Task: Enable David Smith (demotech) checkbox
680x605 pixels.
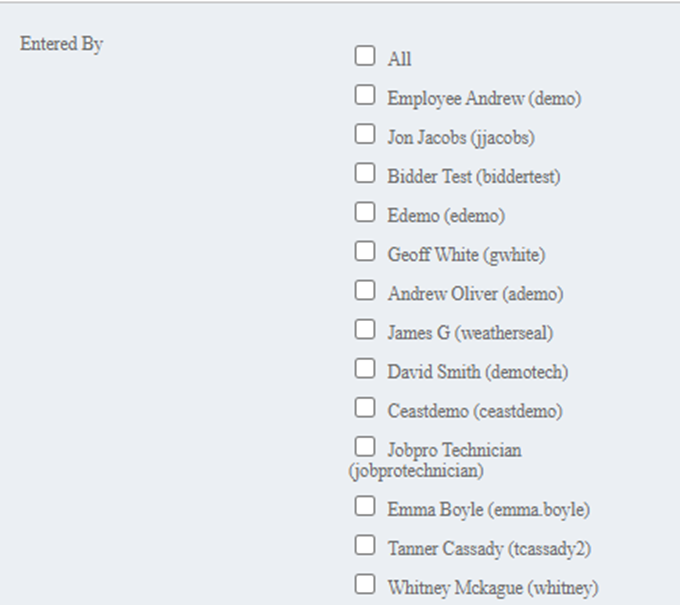Action: (365, 368)
